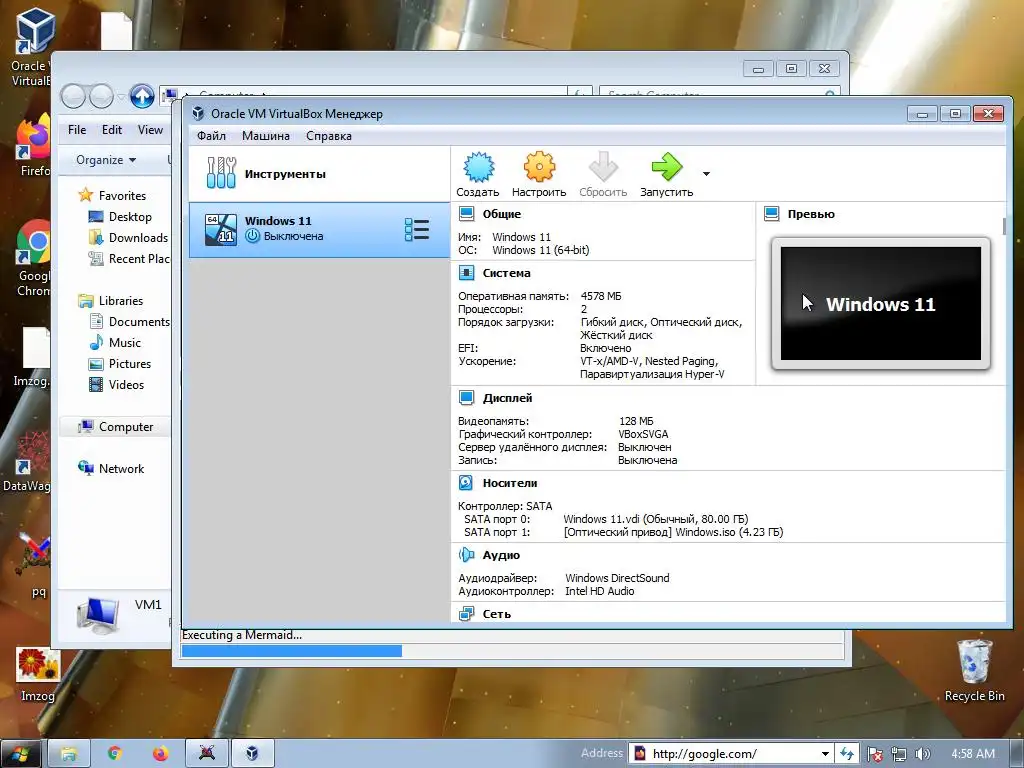Image resolution: width=1024 pixels, height=768 pixels.
Task: Open the Справка menu
Action: point(329,136)
